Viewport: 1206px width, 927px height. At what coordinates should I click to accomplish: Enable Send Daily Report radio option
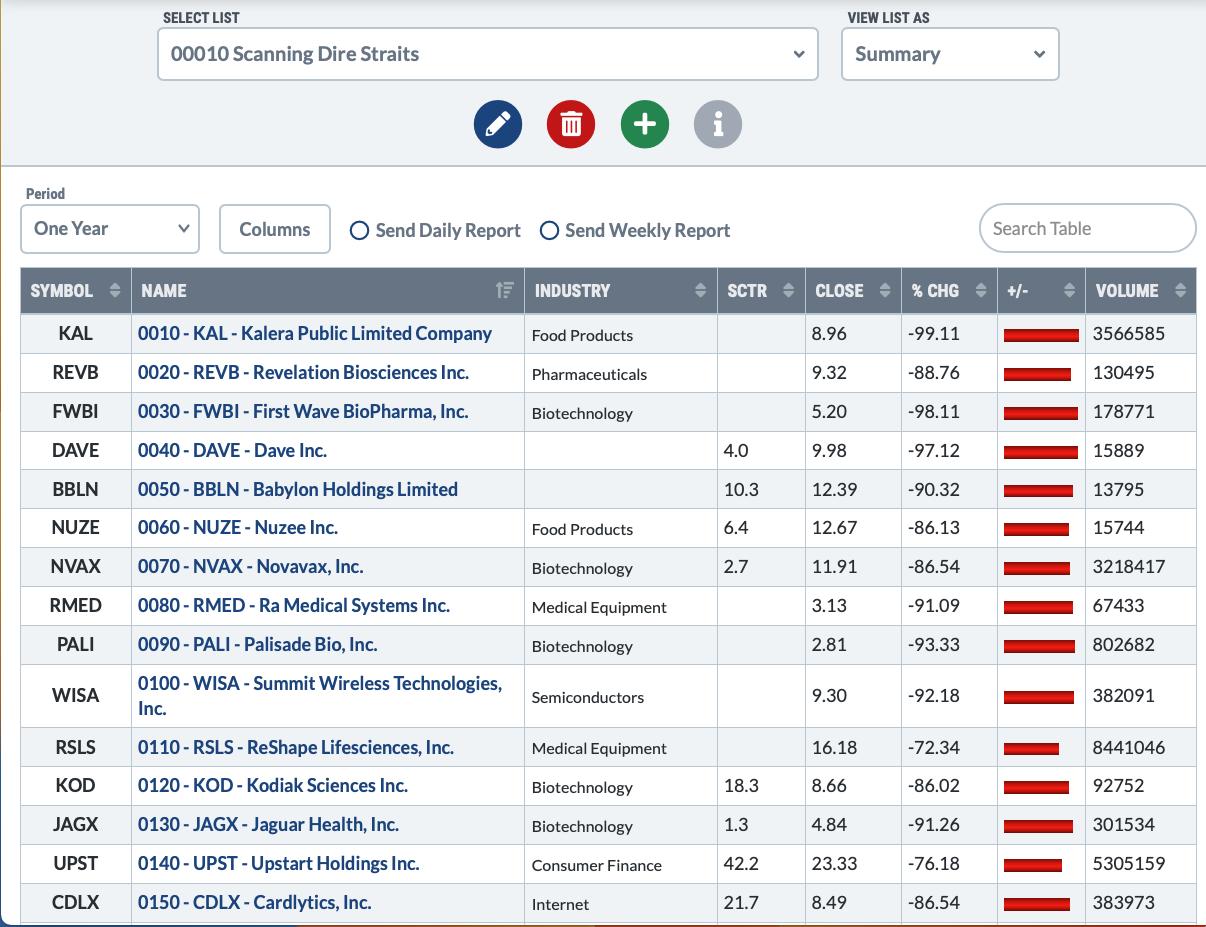pos(359,231)
